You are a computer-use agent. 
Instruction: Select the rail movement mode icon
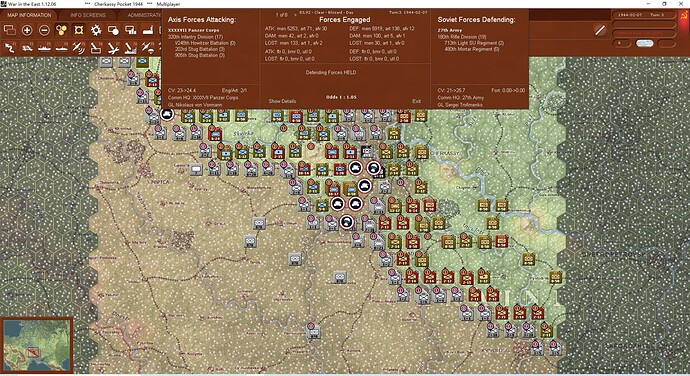tap(27, 48)
